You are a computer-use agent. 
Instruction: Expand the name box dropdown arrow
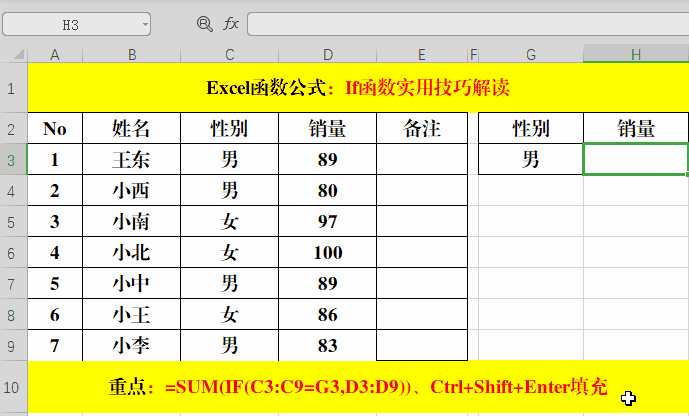point(145,24)
